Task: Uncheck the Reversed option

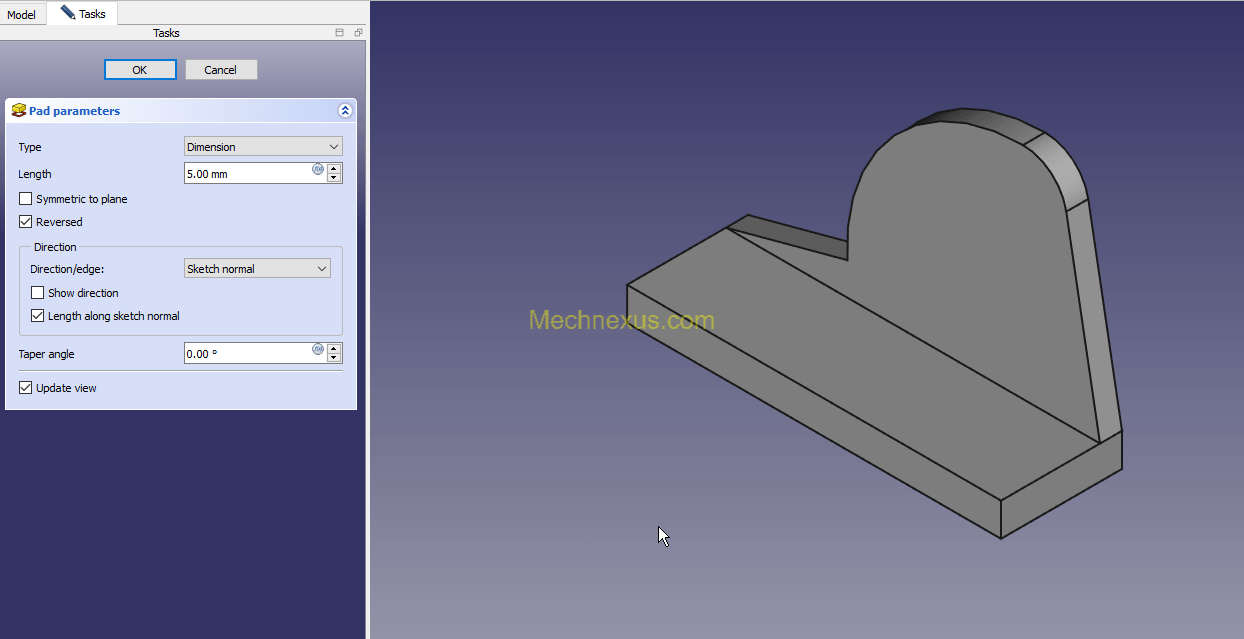Action: [26, 222]
